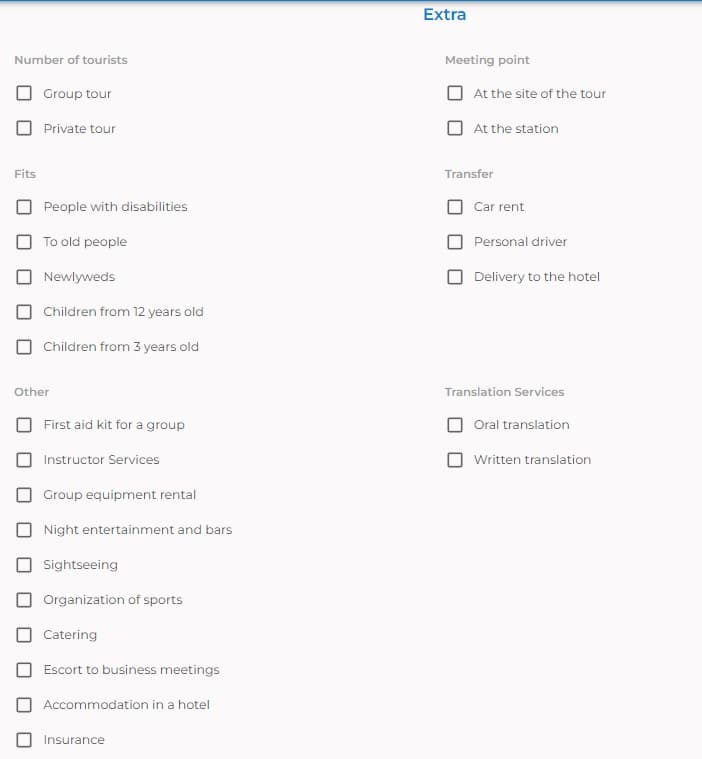
Task: Check the Group tour checkbox
Action: (x=24, y=93)
